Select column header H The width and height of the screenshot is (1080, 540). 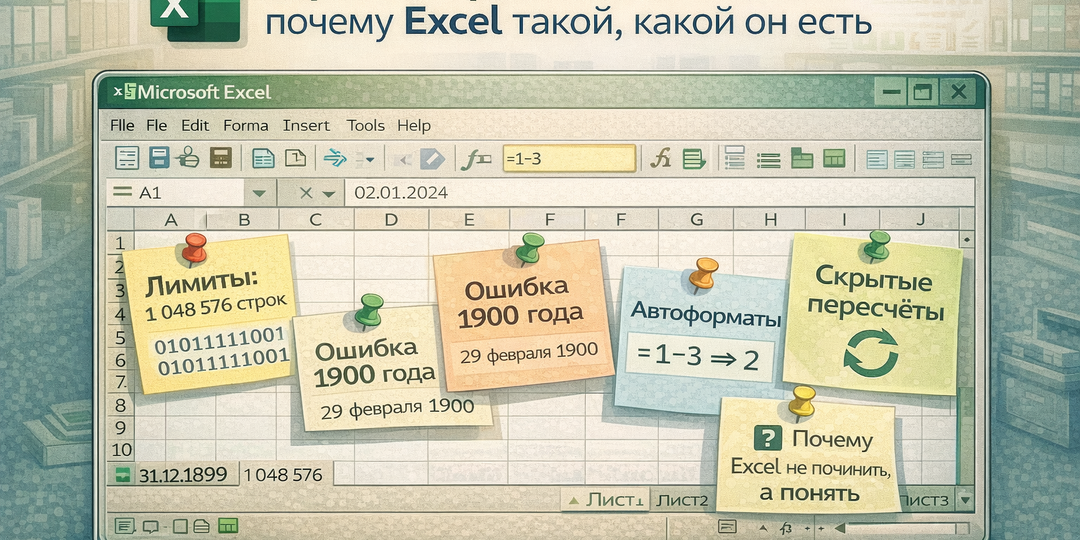tap(770, 220)
